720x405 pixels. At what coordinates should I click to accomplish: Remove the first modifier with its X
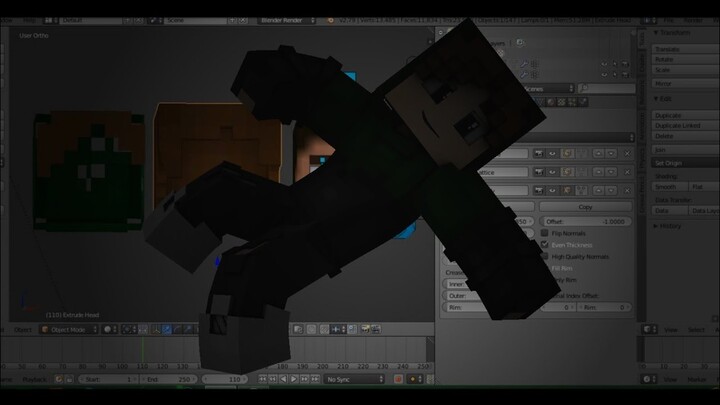627,153
